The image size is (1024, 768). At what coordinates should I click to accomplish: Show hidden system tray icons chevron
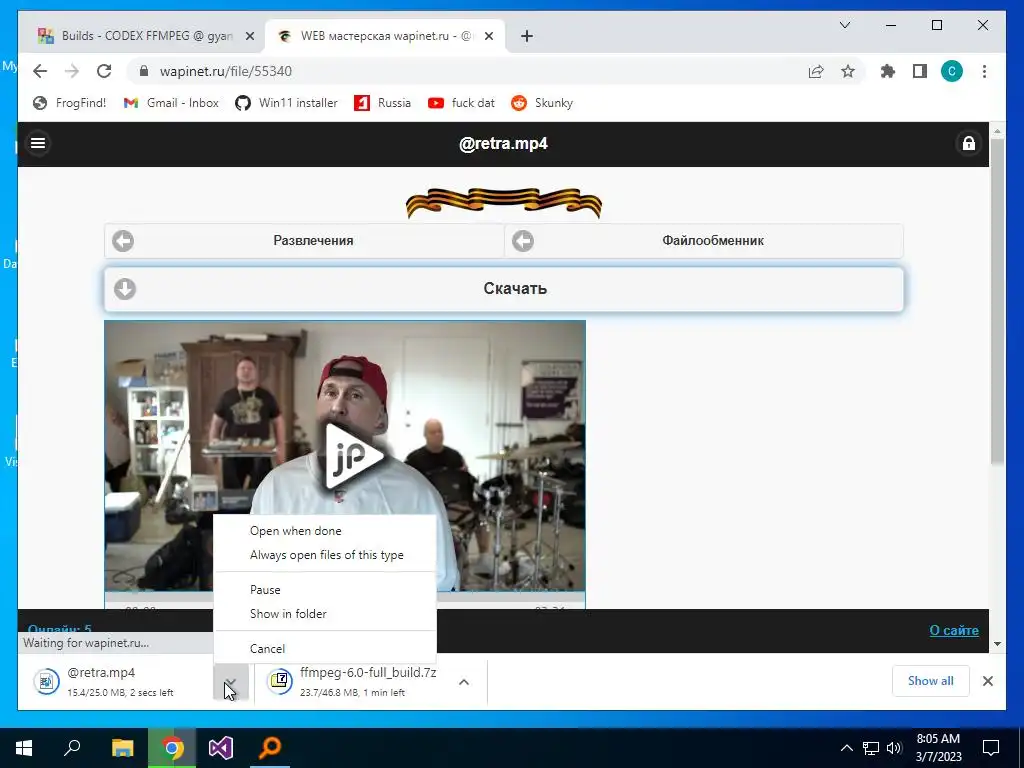click(846, 748)
